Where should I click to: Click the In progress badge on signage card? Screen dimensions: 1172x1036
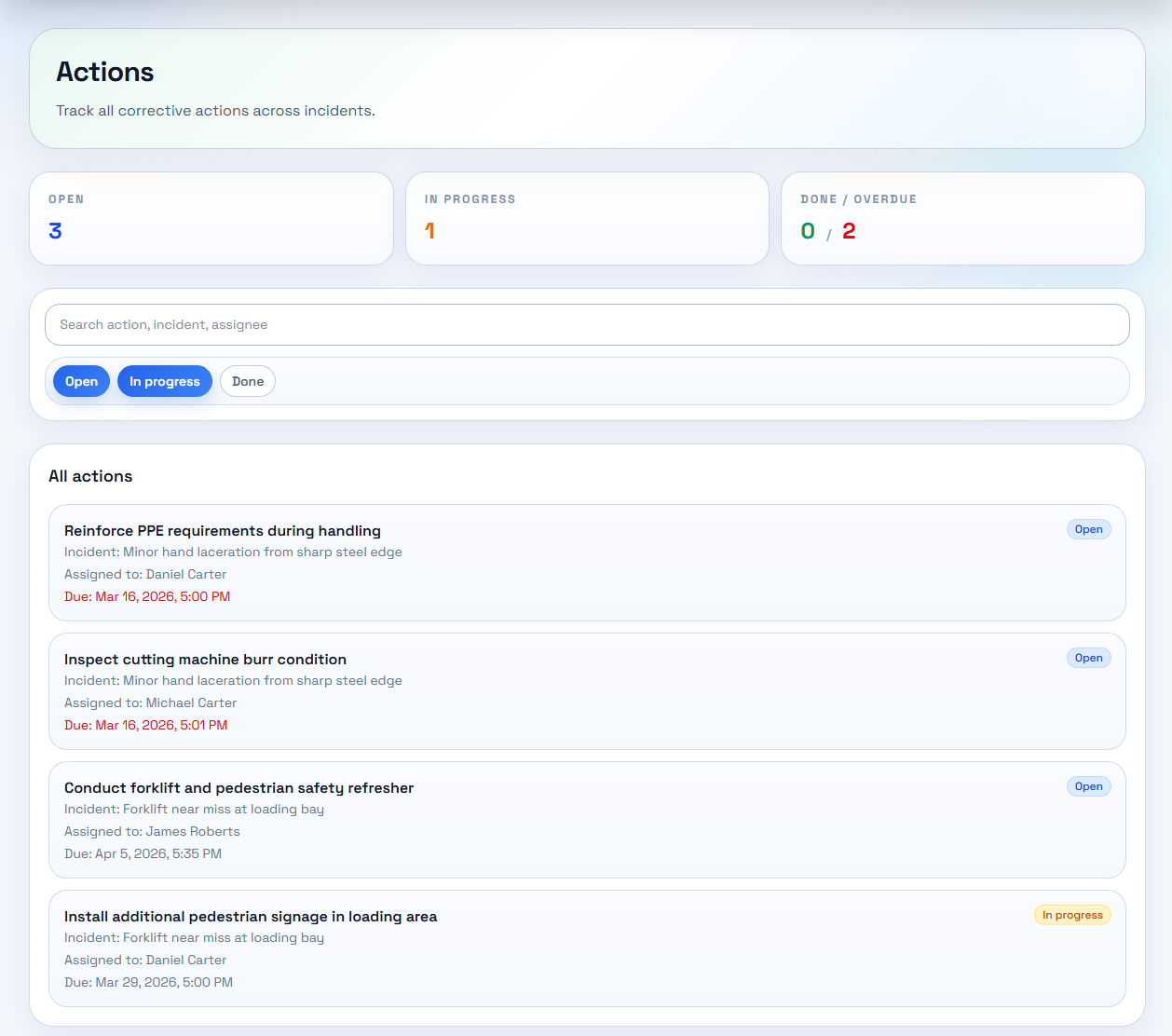1072,915
